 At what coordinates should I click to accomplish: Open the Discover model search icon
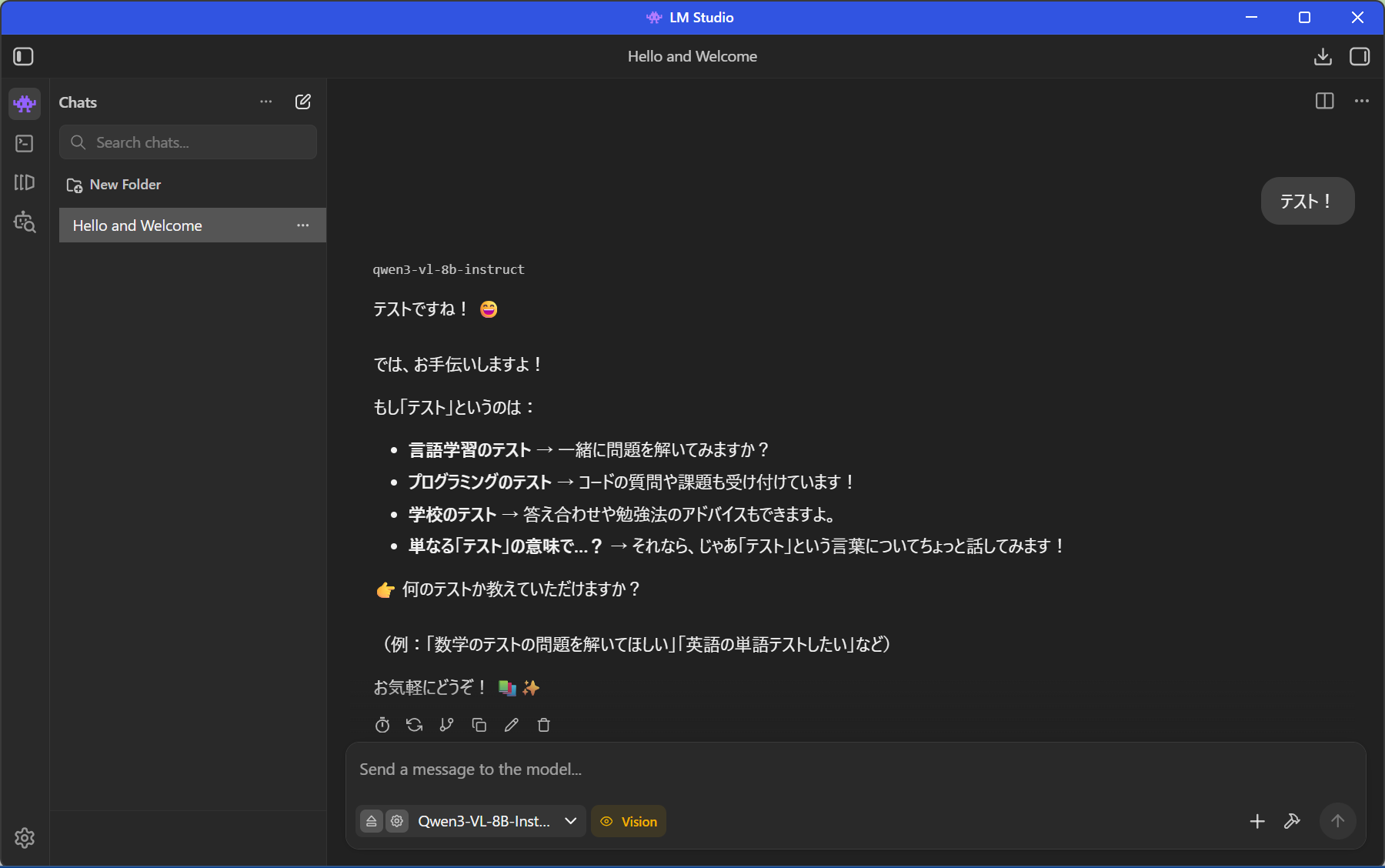click(25, 222)
